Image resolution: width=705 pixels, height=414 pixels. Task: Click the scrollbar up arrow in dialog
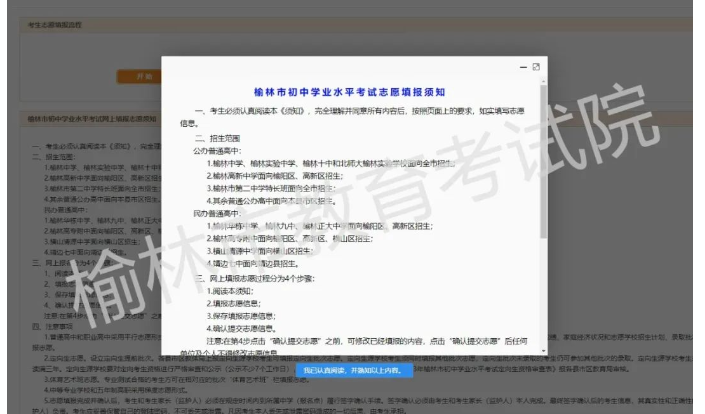544,81
